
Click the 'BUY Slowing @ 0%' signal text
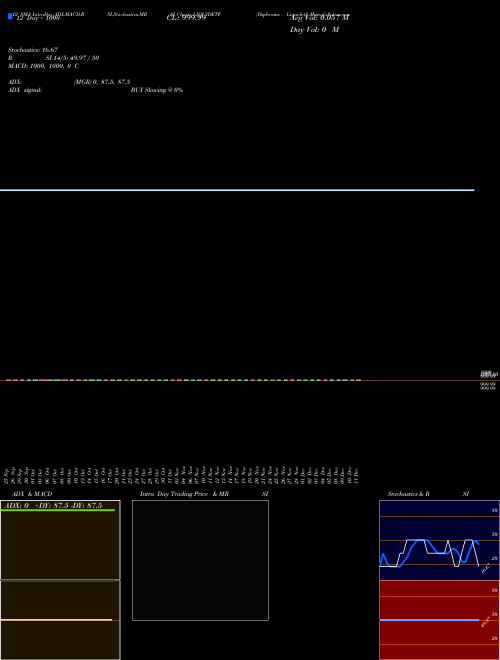(157, 90)
